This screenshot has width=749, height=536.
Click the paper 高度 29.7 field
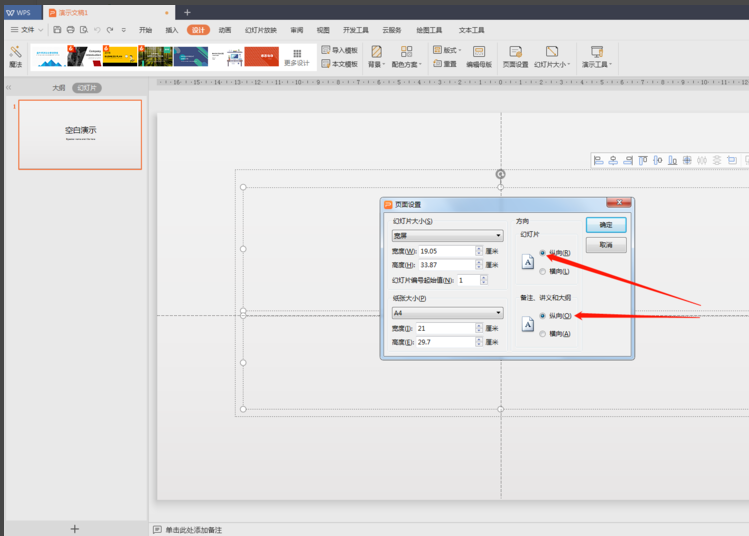click(446, 342)
